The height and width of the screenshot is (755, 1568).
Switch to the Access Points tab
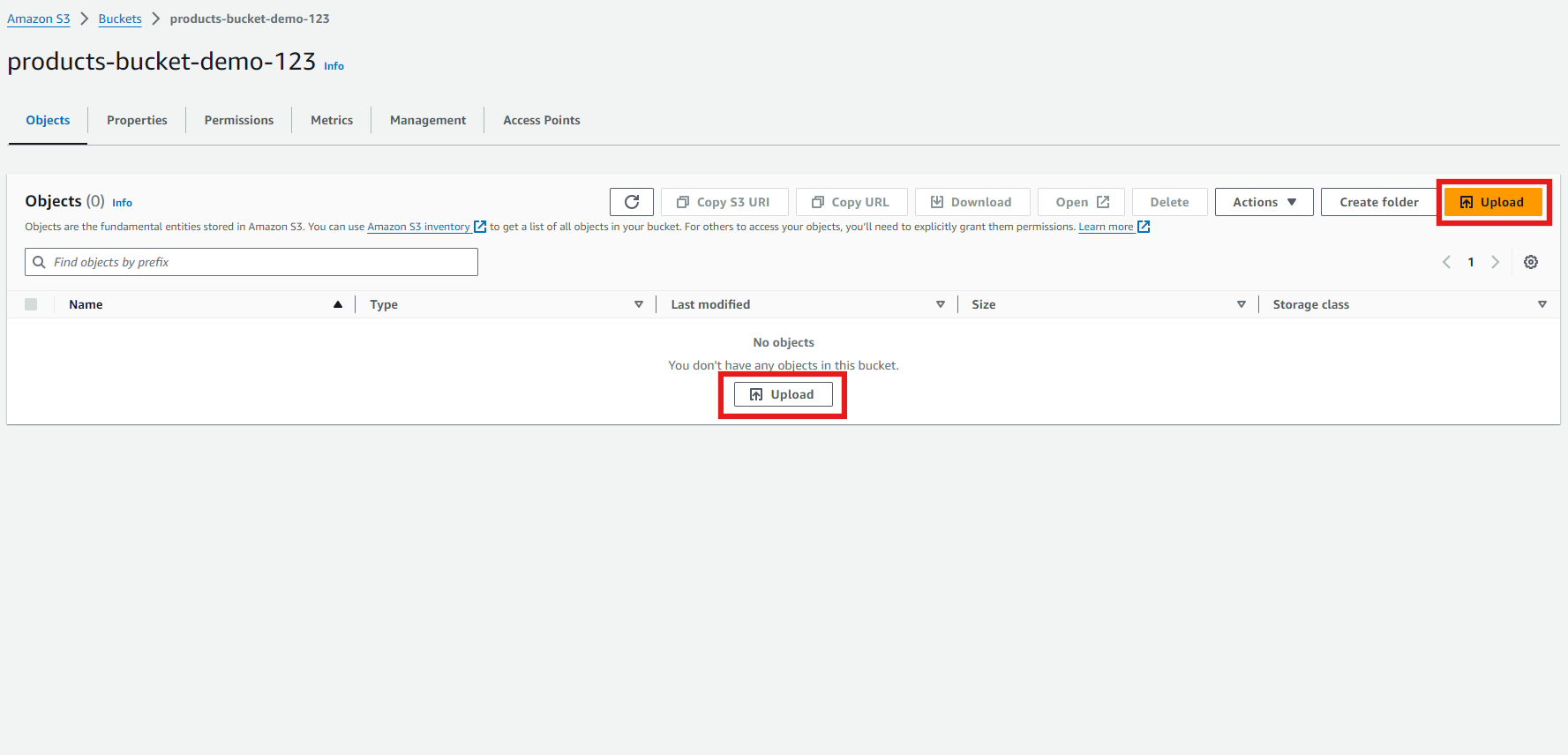[x=542, y=120]
